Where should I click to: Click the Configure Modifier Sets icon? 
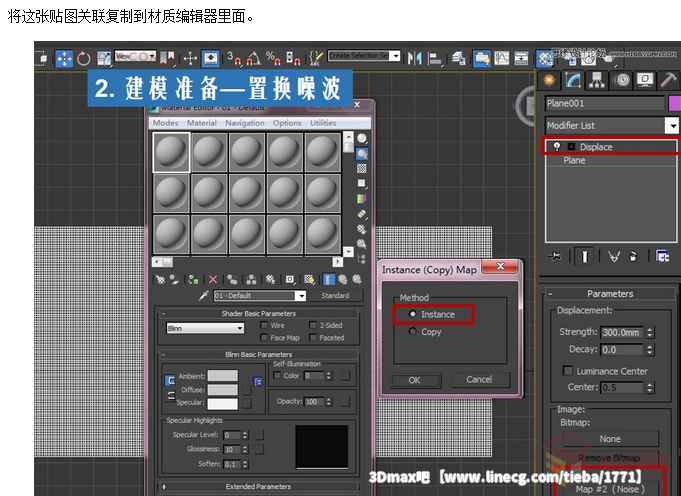pyautogui.click(x=663, y=257)
